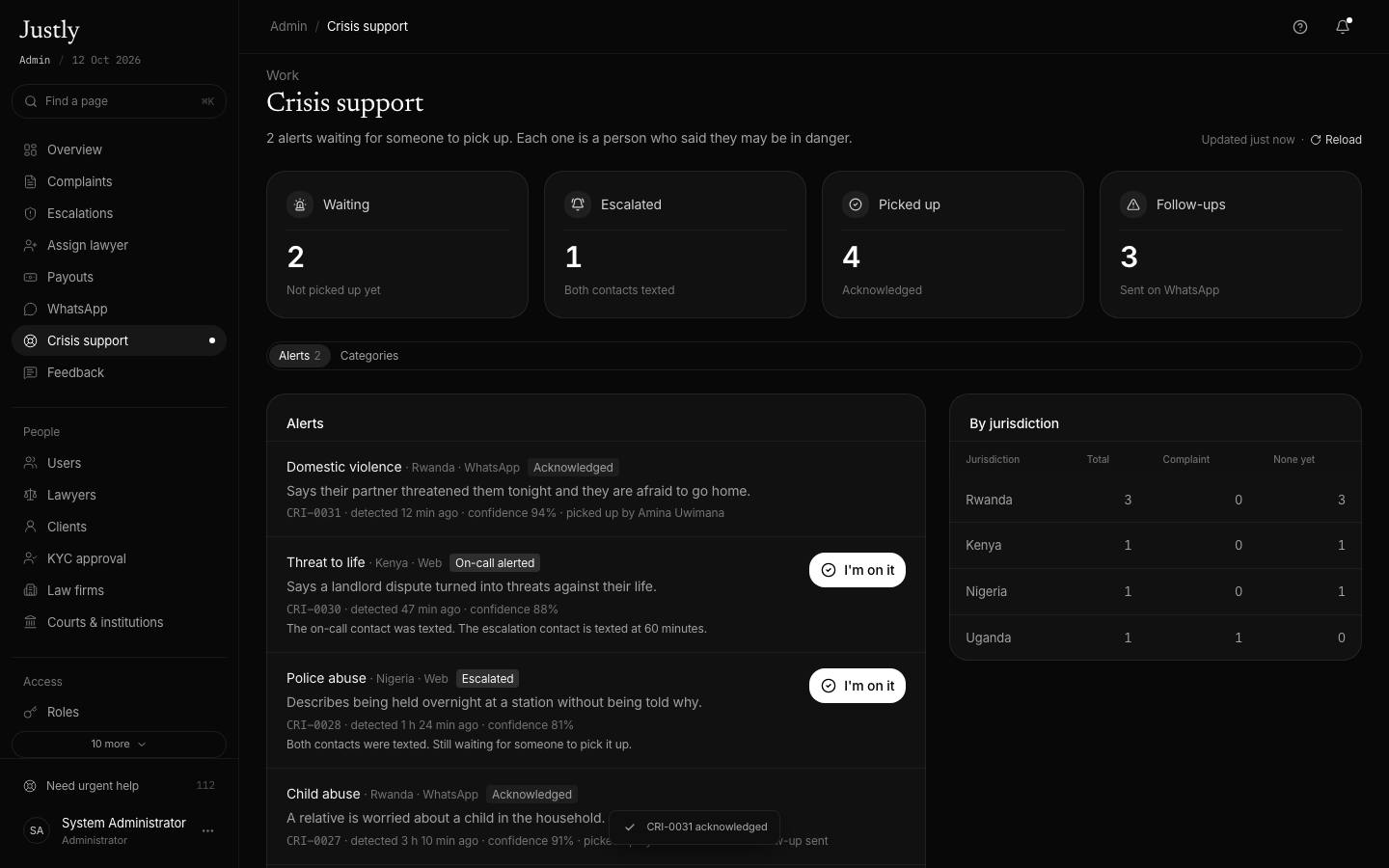
Task: Click the Complaint column header
Action: point(1185,459)
